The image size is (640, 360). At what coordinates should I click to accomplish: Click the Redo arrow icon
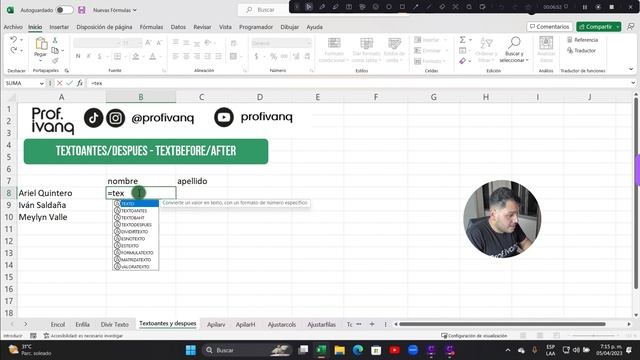[x=13, y=50]
